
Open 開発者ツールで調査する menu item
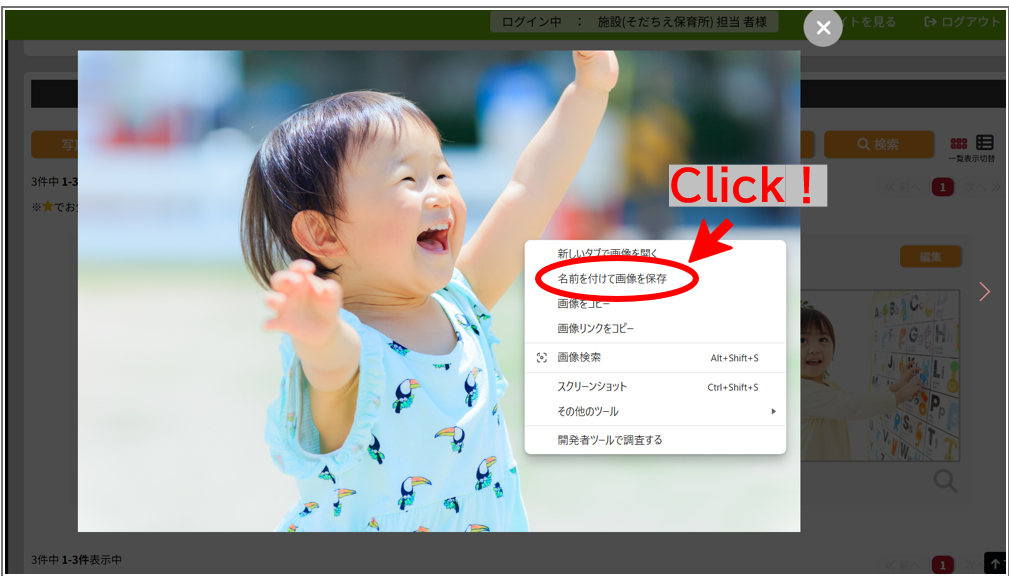click(x=610, y=439)
